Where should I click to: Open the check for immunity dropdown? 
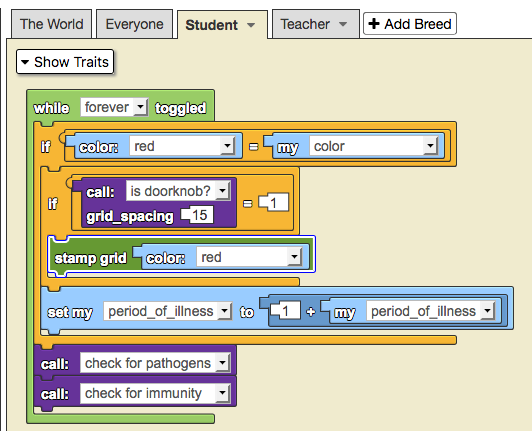[155, 393]
